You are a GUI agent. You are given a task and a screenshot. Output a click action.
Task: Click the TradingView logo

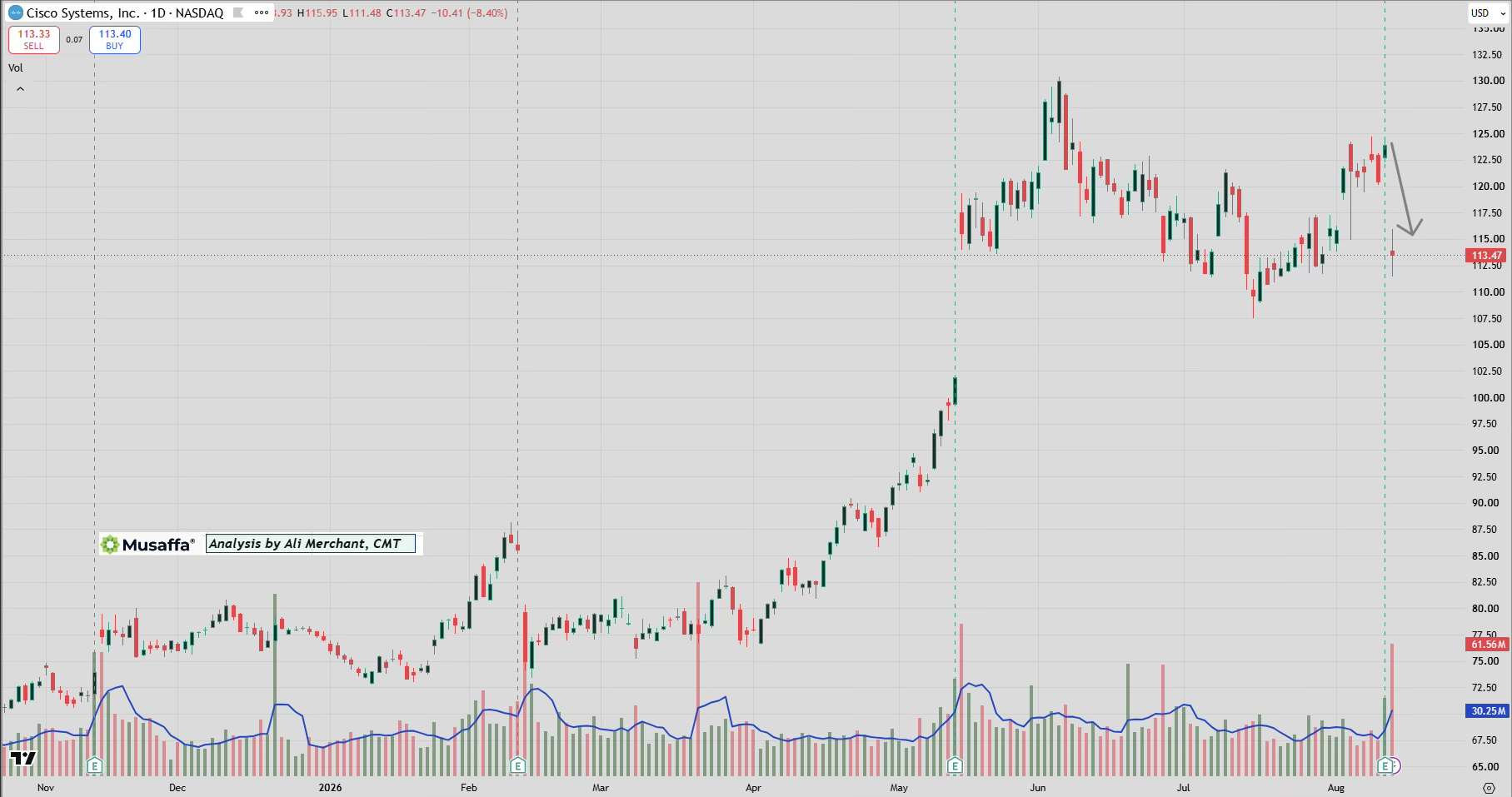[x=22, y=758]
